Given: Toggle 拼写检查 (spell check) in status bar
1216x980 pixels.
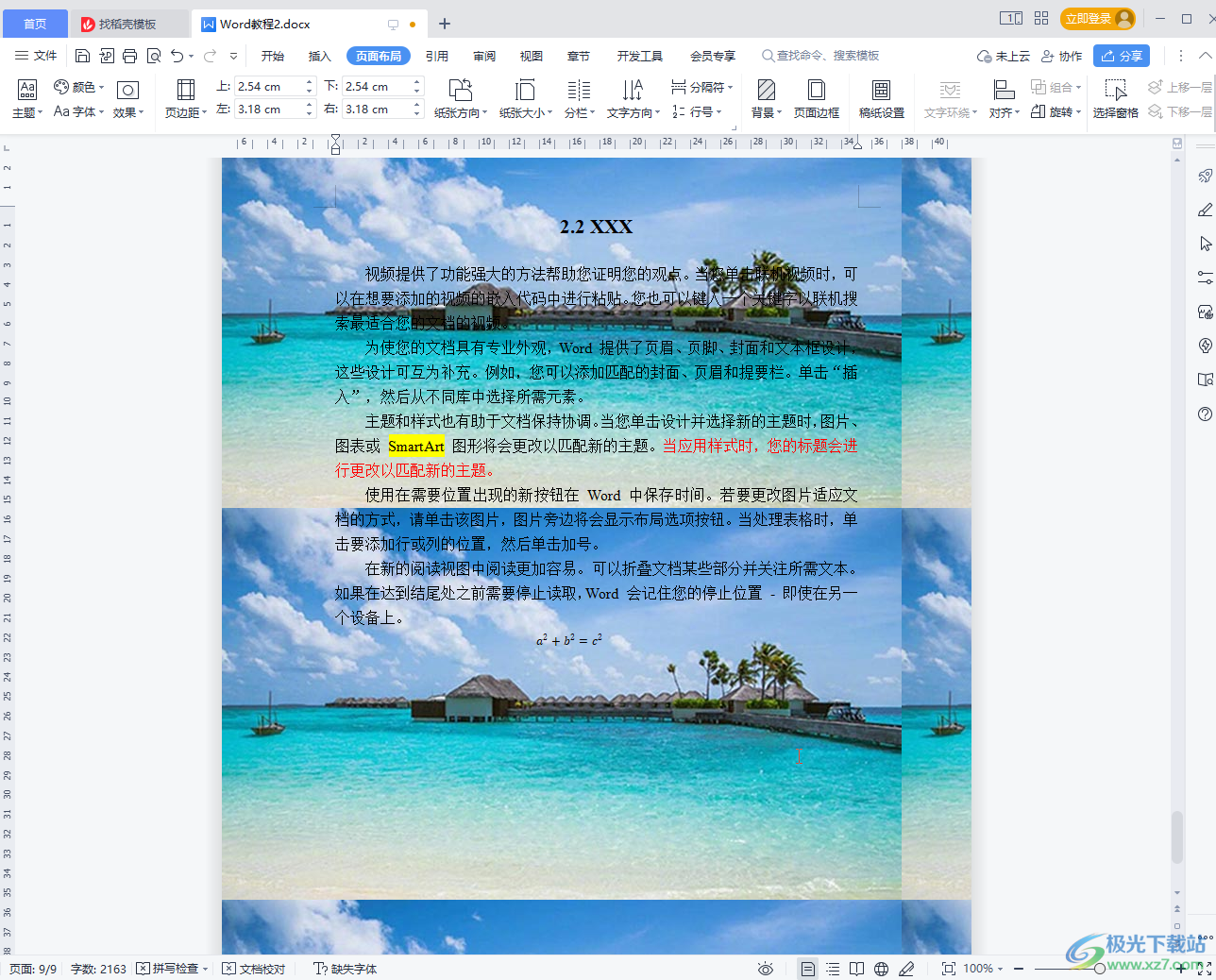Looking at the screenshot, I should point(172,969).
